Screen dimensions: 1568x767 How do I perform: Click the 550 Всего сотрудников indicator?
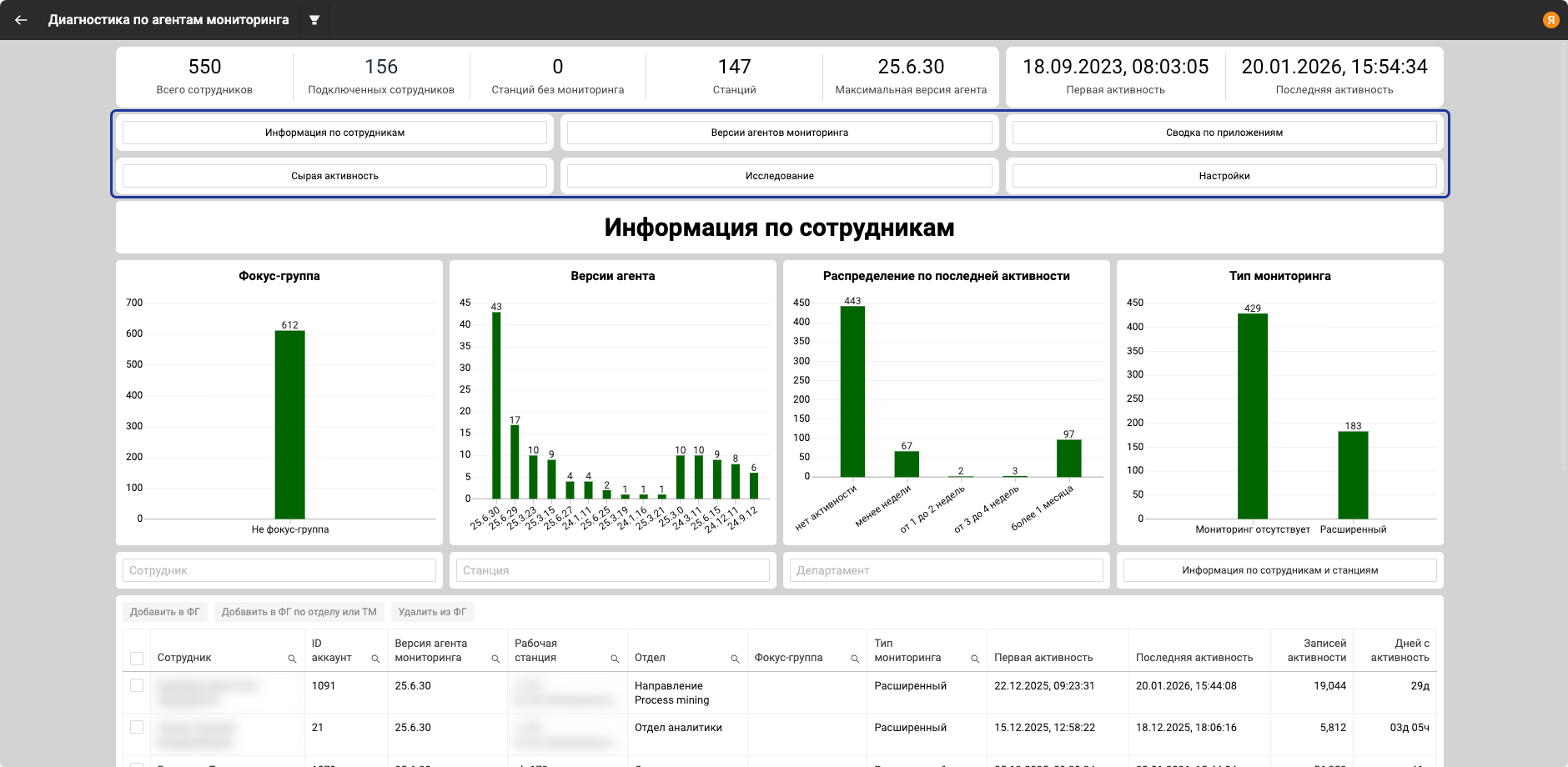pyautogui.click(x=204, y=77)
